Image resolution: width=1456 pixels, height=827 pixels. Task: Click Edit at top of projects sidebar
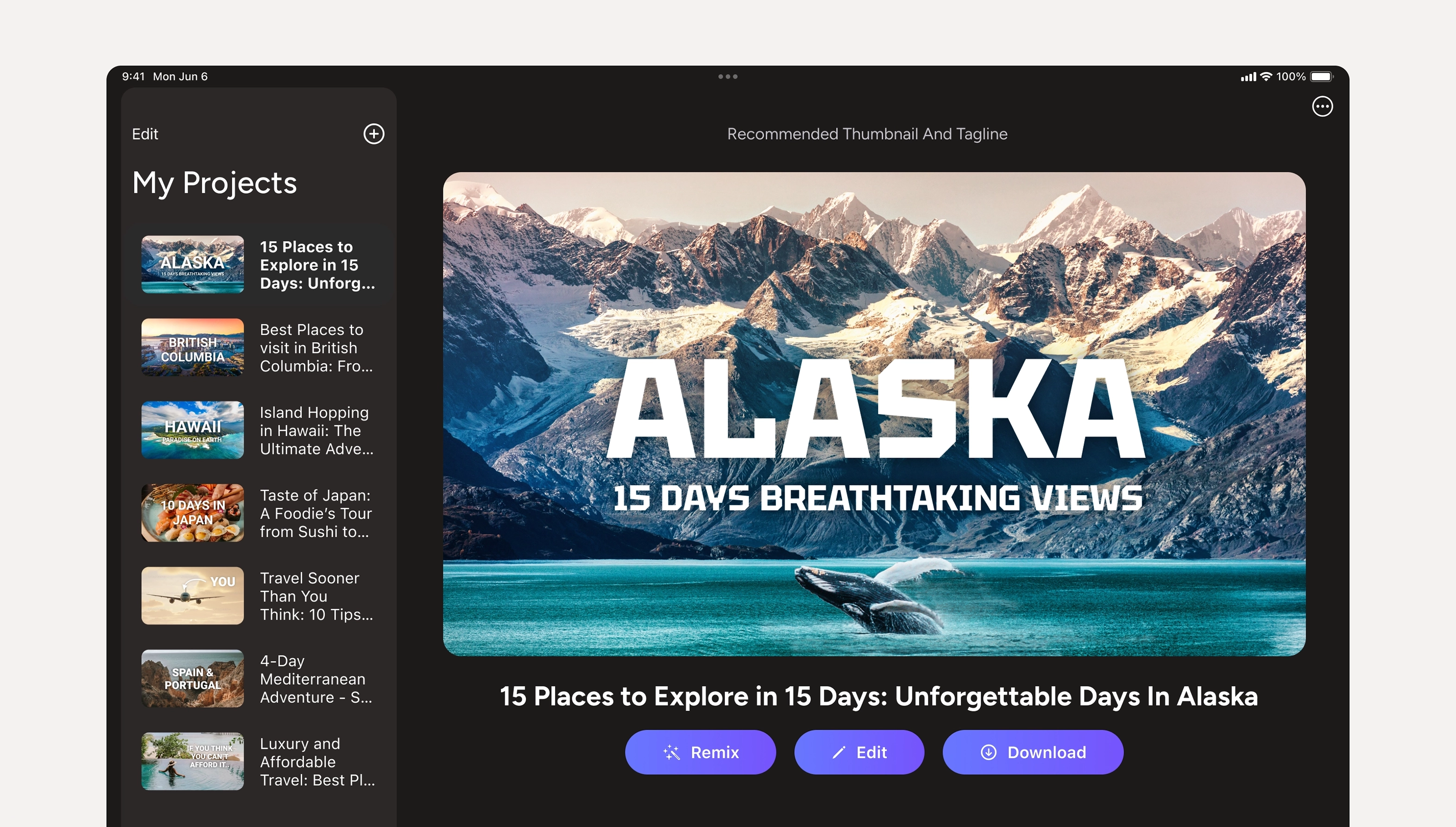tap(145, 134)
